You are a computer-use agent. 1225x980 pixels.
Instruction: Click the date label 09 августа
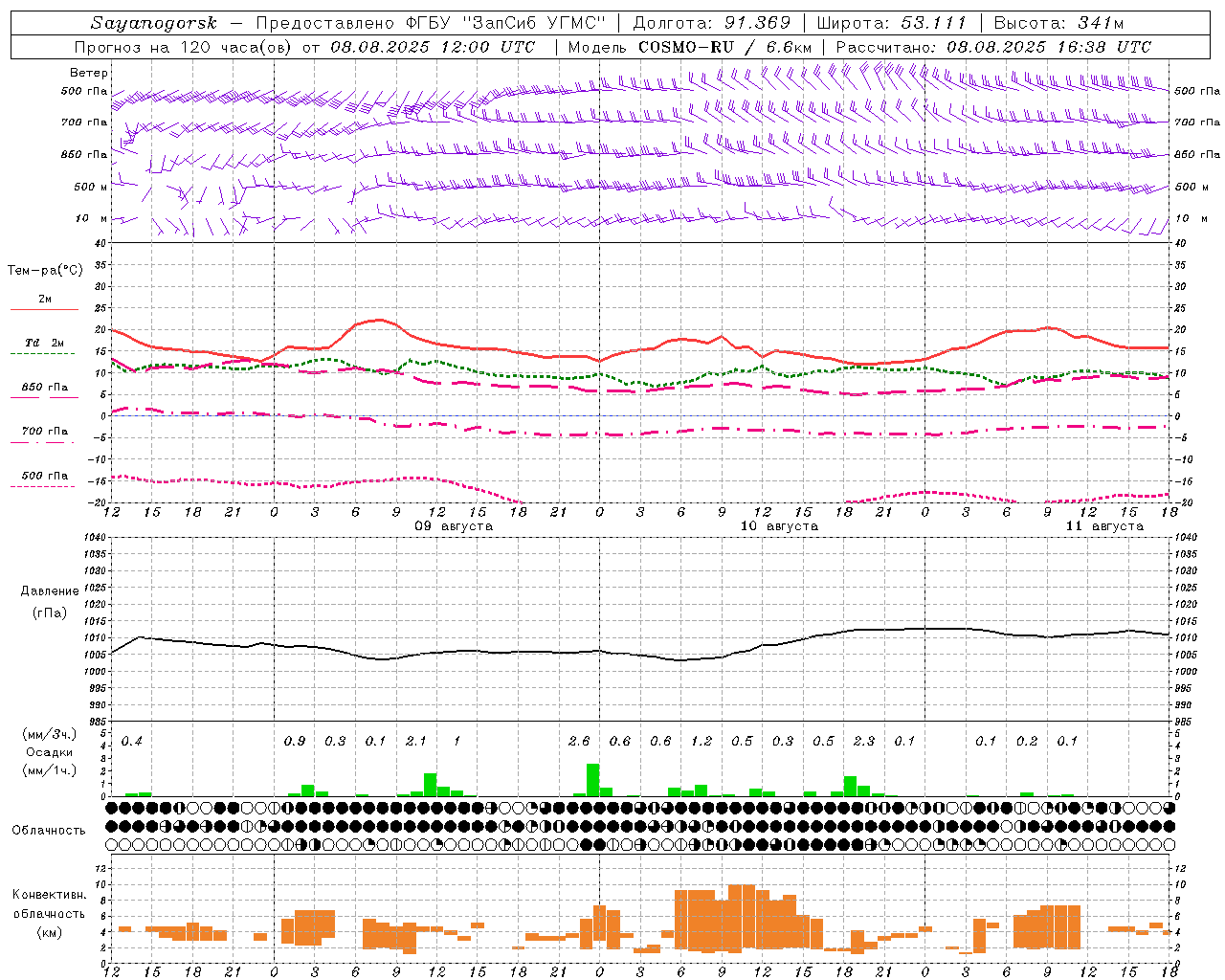coord(454,526)
